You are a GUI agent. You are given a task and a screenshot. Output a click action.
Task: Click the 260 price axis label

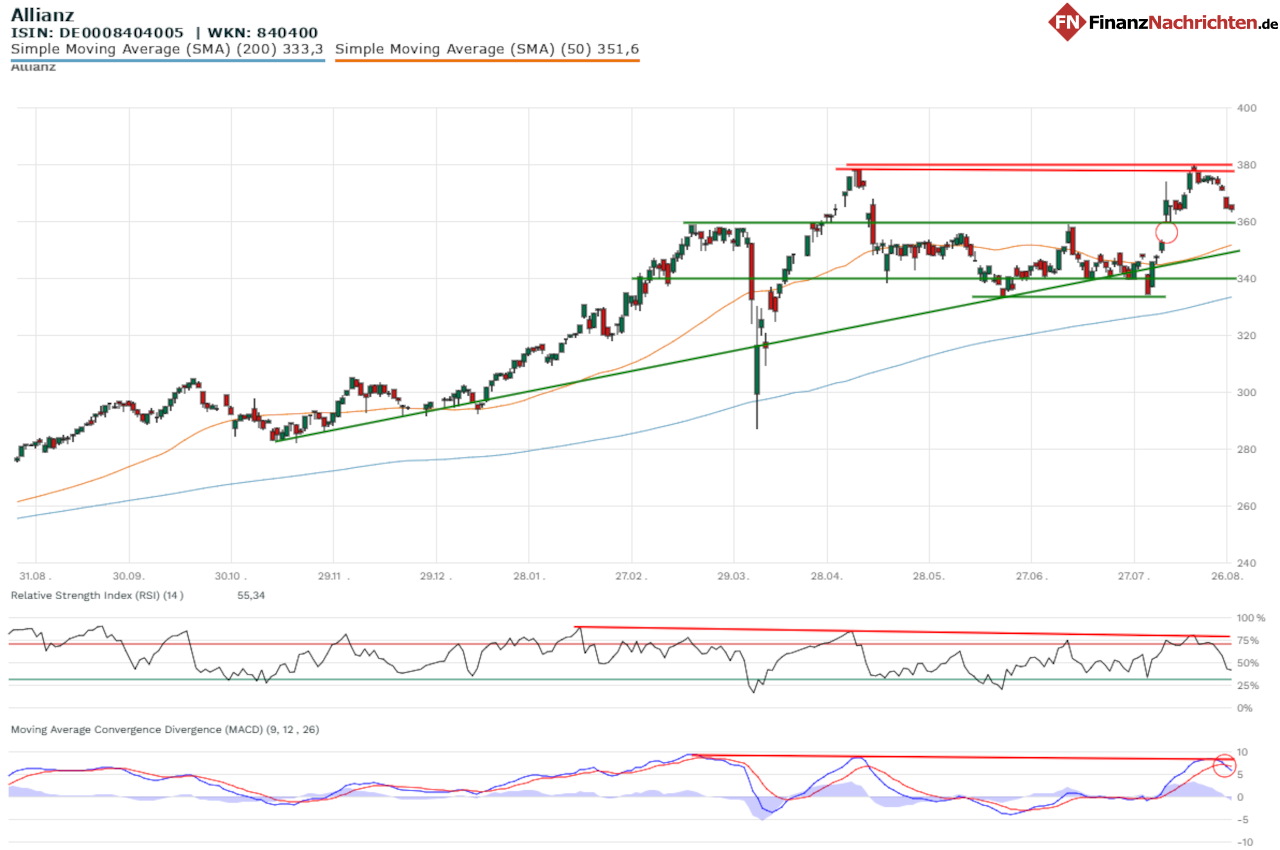(x=1247, y=507)
